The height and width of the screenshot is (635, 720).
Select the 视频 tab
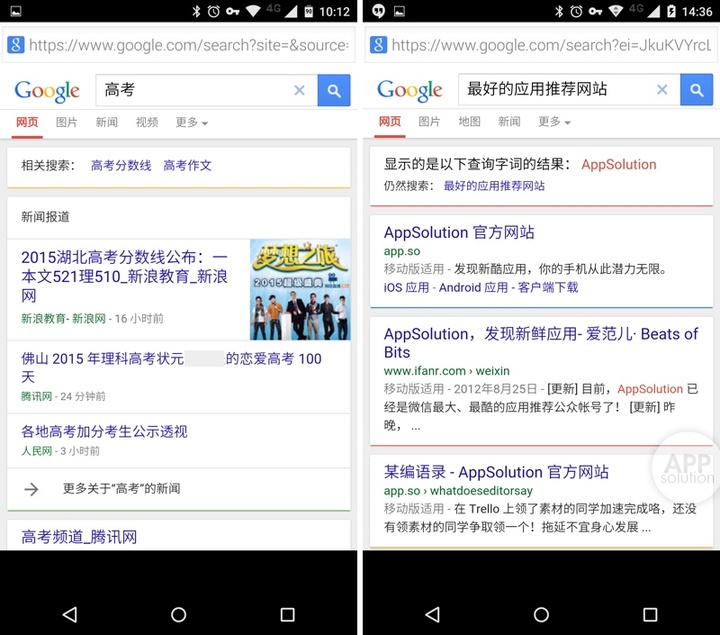147,122
